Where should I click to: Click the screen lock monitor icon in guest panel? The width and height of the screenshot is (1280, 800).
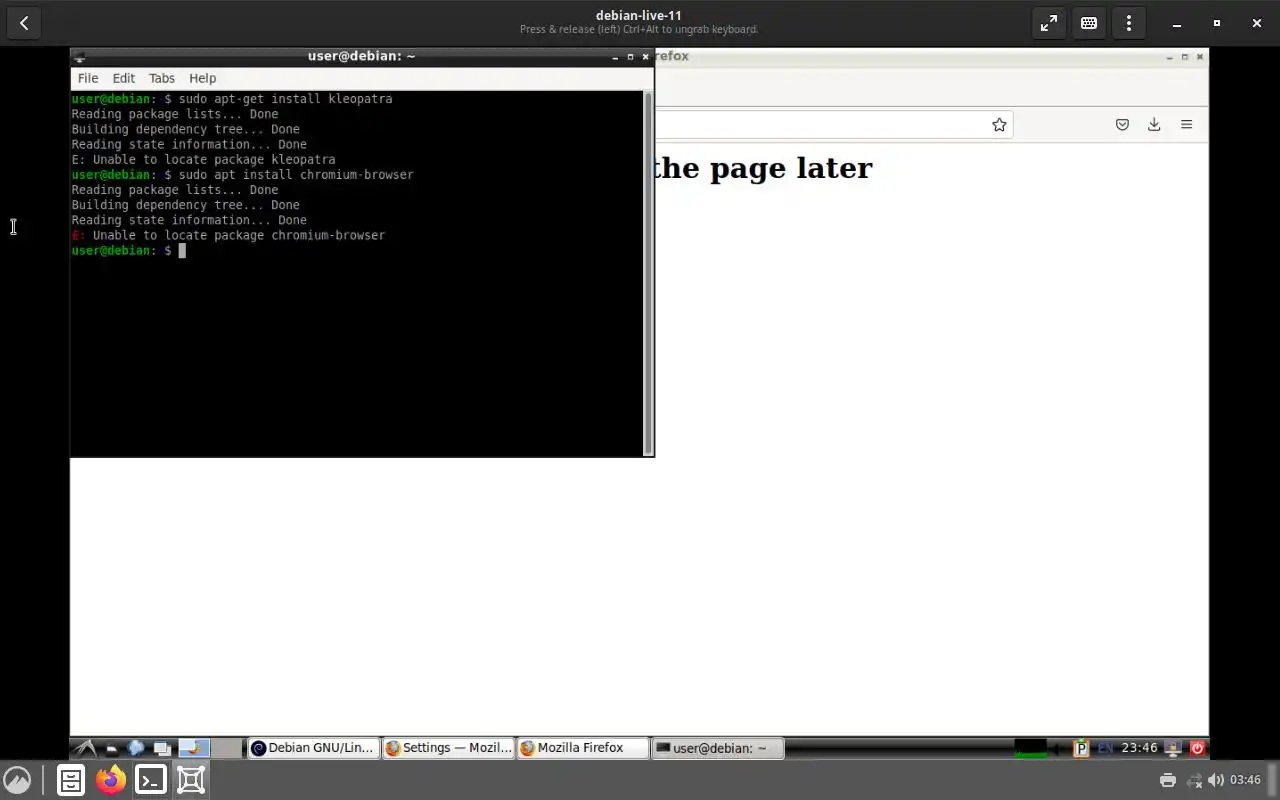click(1174, 748)
